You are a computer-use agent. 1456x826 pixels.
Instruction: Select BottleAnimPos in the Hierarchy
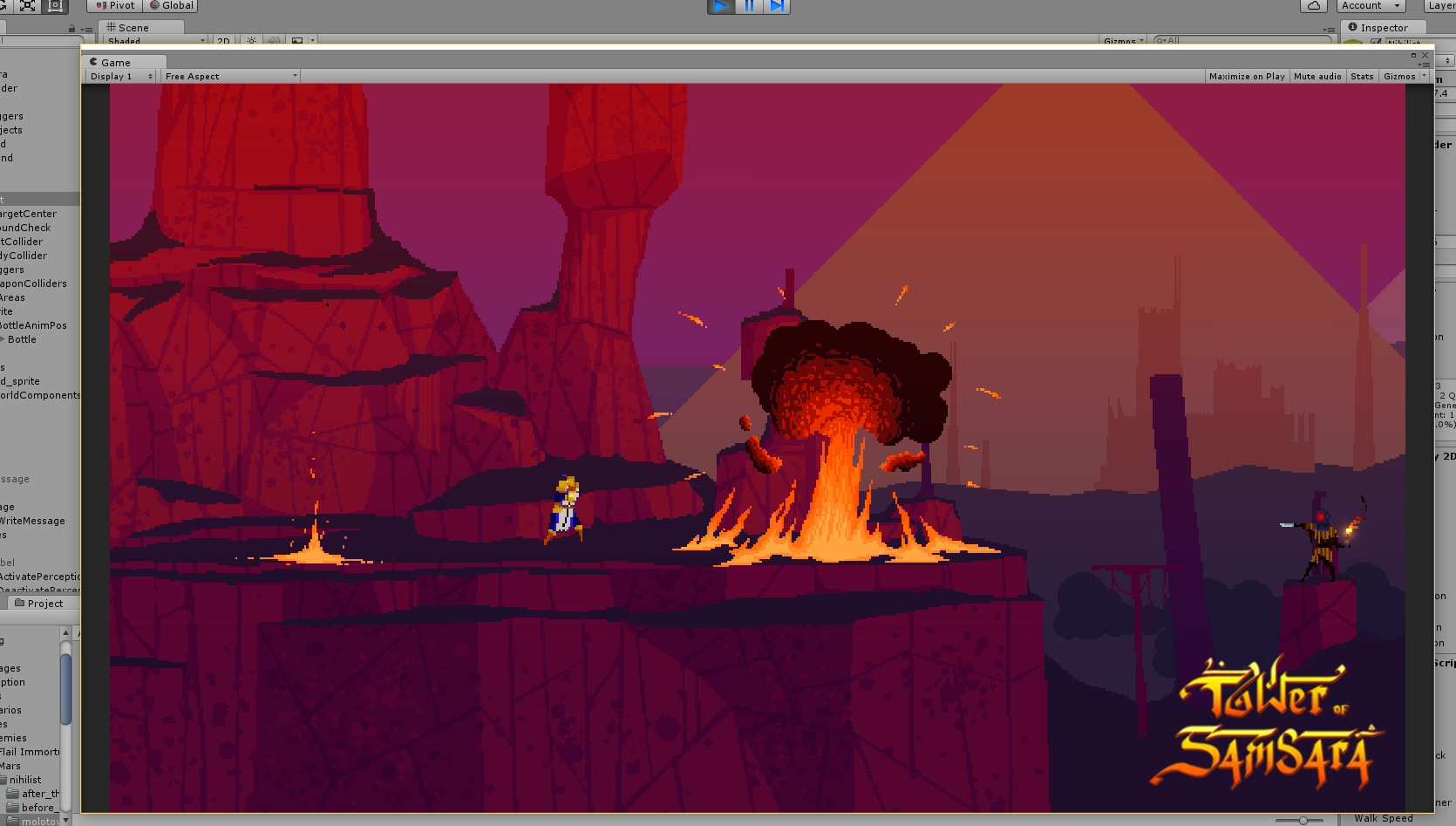[x=33, y=325]
